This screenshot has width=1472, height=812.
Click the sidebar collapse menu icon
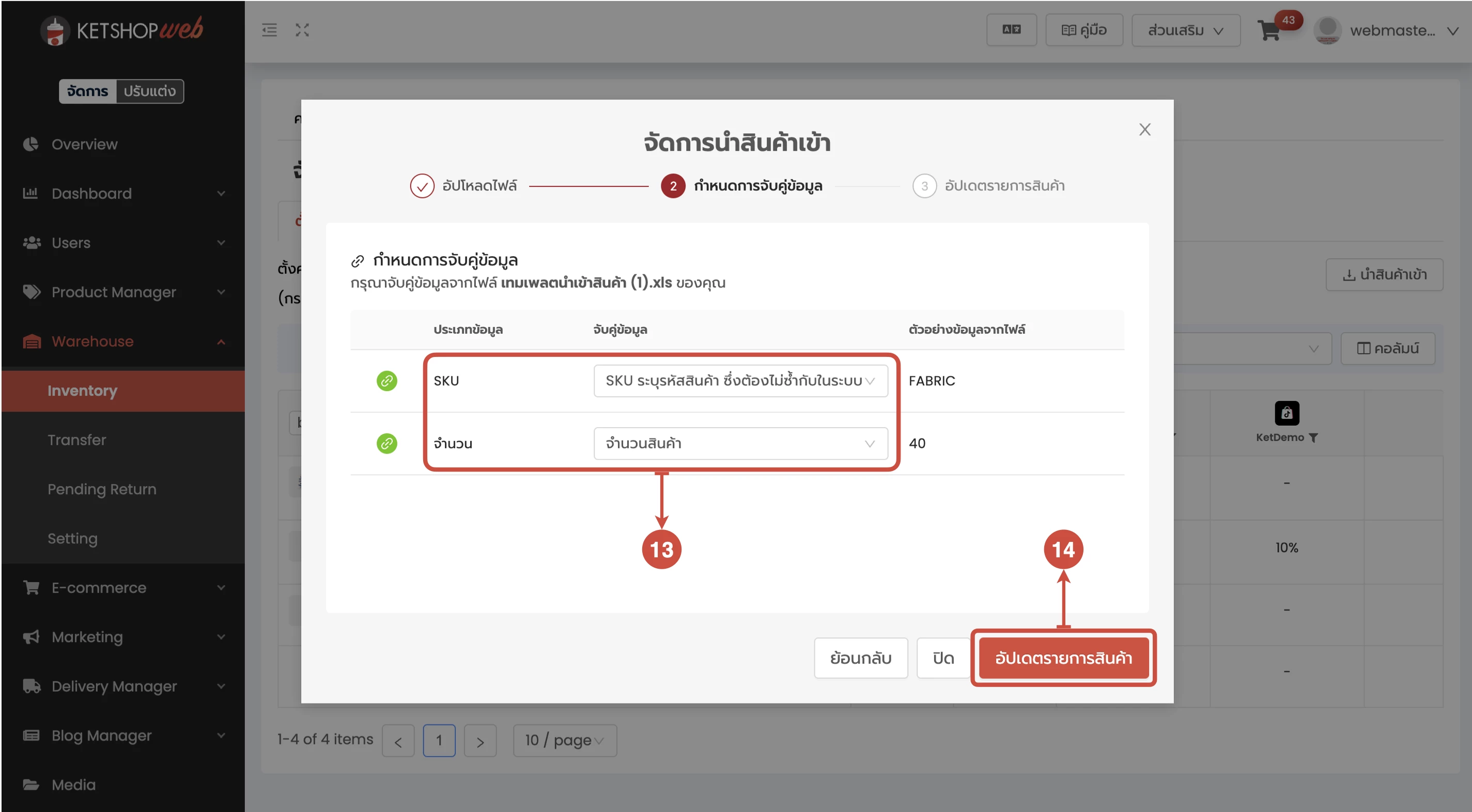click(x=269, y=30)
